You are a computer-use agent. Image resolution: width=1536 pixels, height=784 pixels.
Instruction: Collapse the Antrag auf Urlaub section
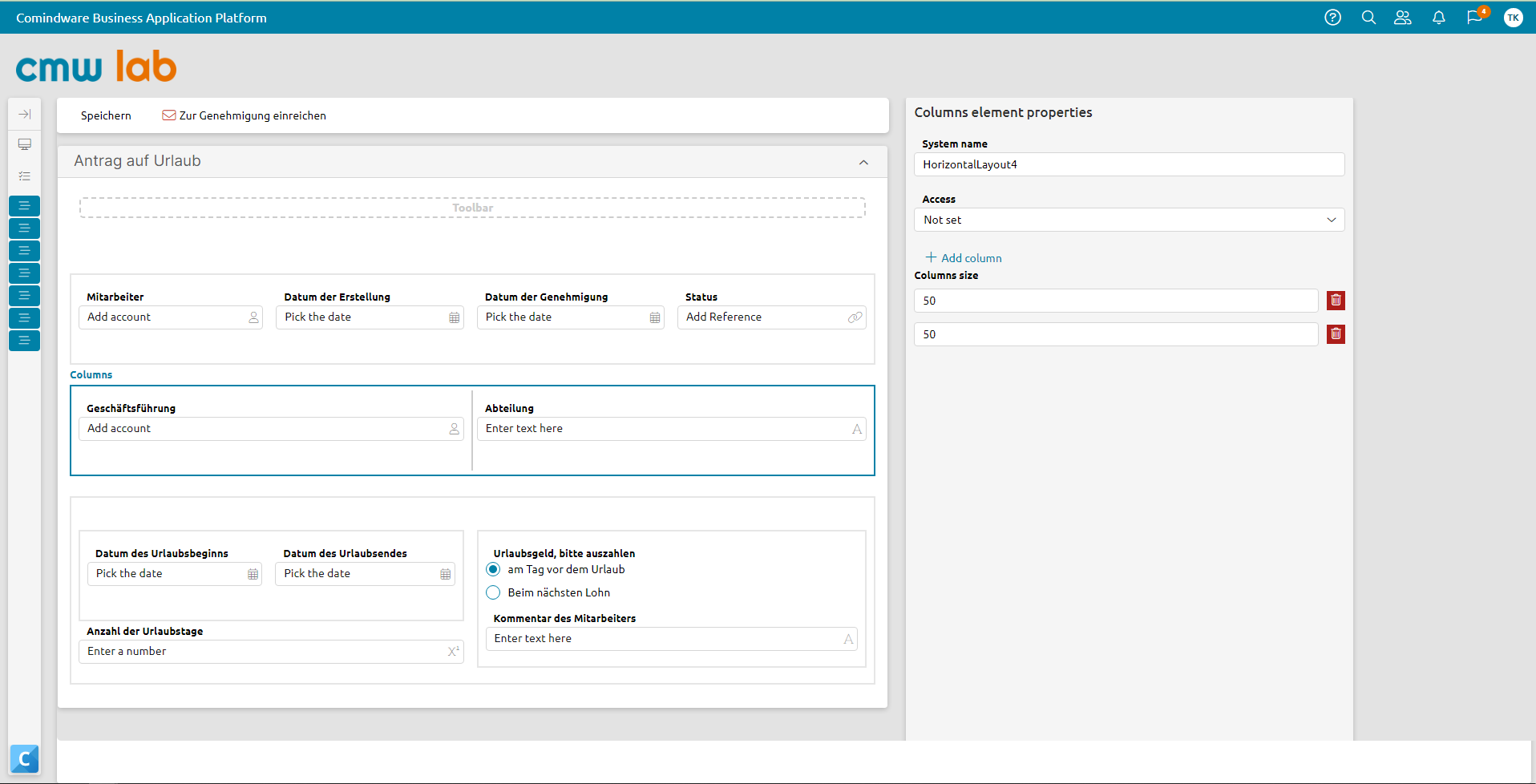point(863,162)
